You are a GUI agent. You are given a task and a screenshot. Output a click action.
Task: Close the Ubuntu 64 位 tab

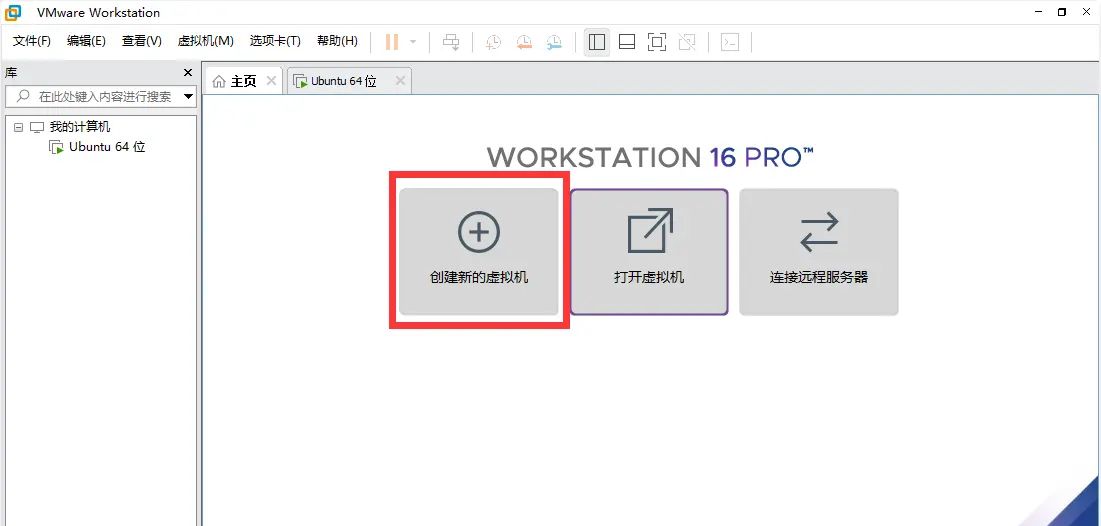(400, 81)
